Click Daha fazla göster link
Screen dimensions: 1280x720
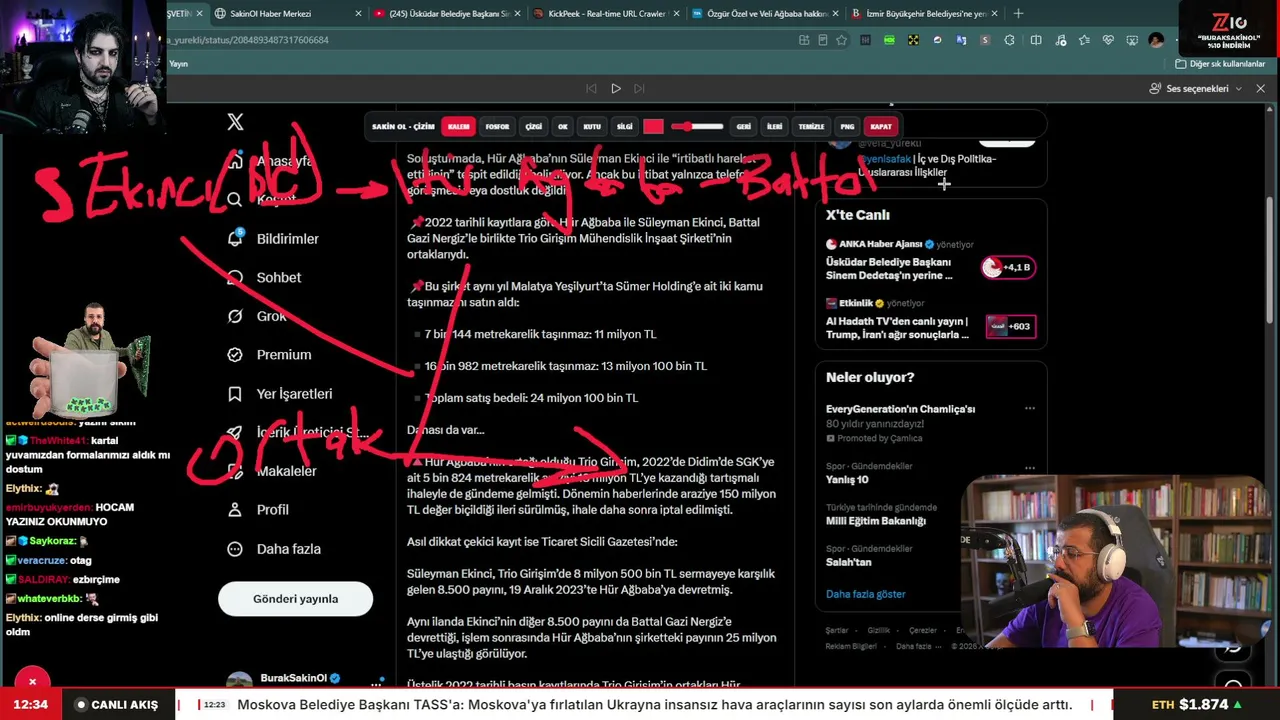(x=865, y=594)
